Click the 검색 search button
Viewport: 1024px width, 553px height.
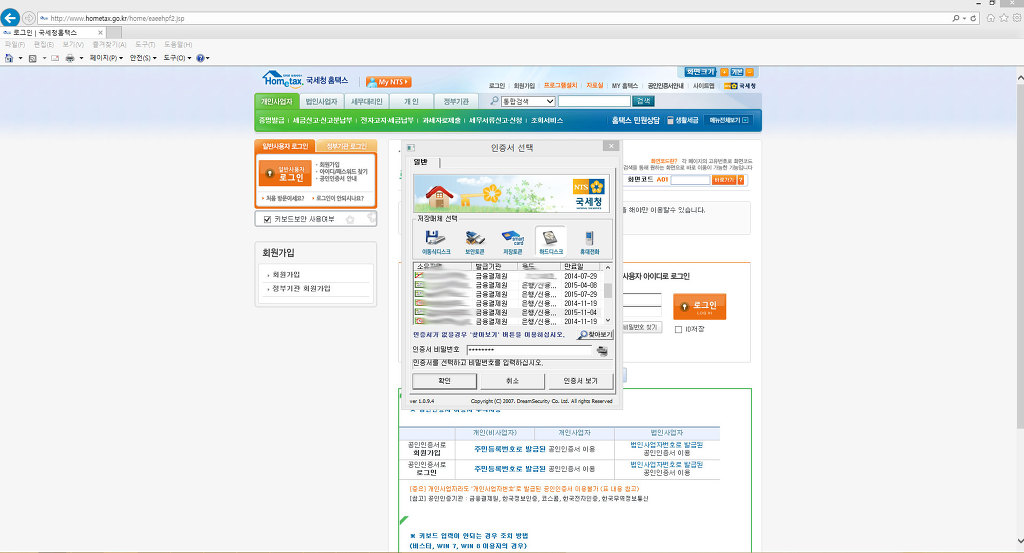coord(644,101)
